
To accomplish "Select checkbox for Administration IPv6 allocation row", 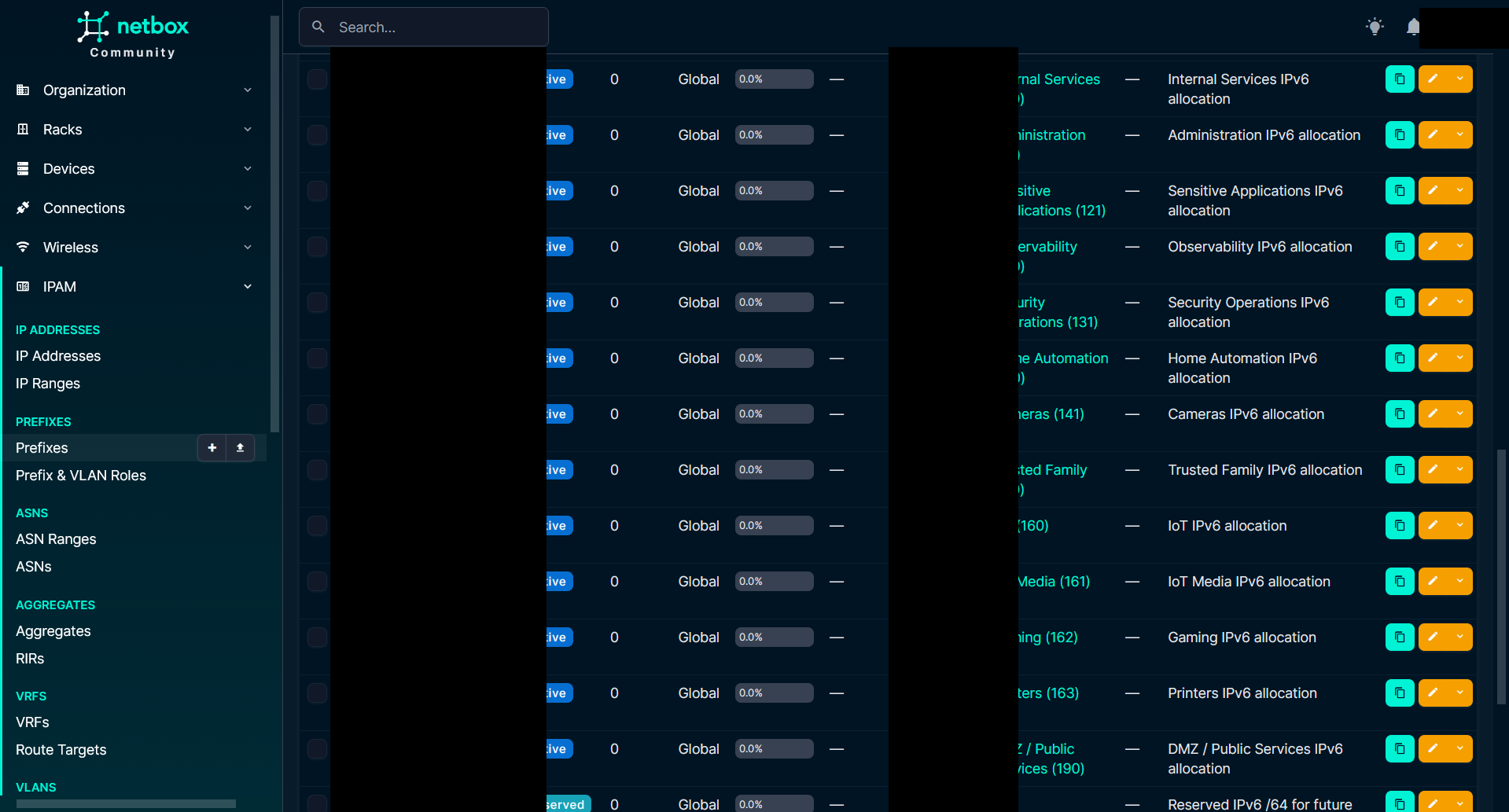I will coord(317,135).
